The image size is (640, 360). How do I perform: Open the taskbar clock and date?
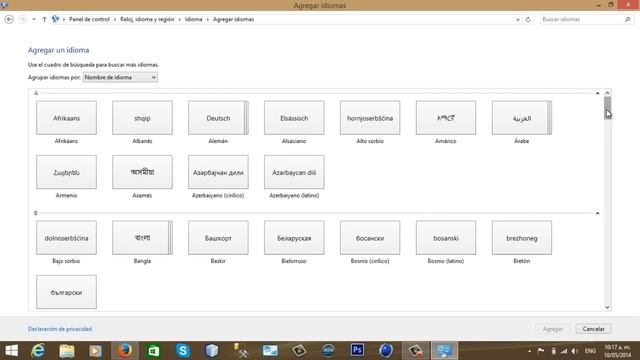click(x=617, y=351)
